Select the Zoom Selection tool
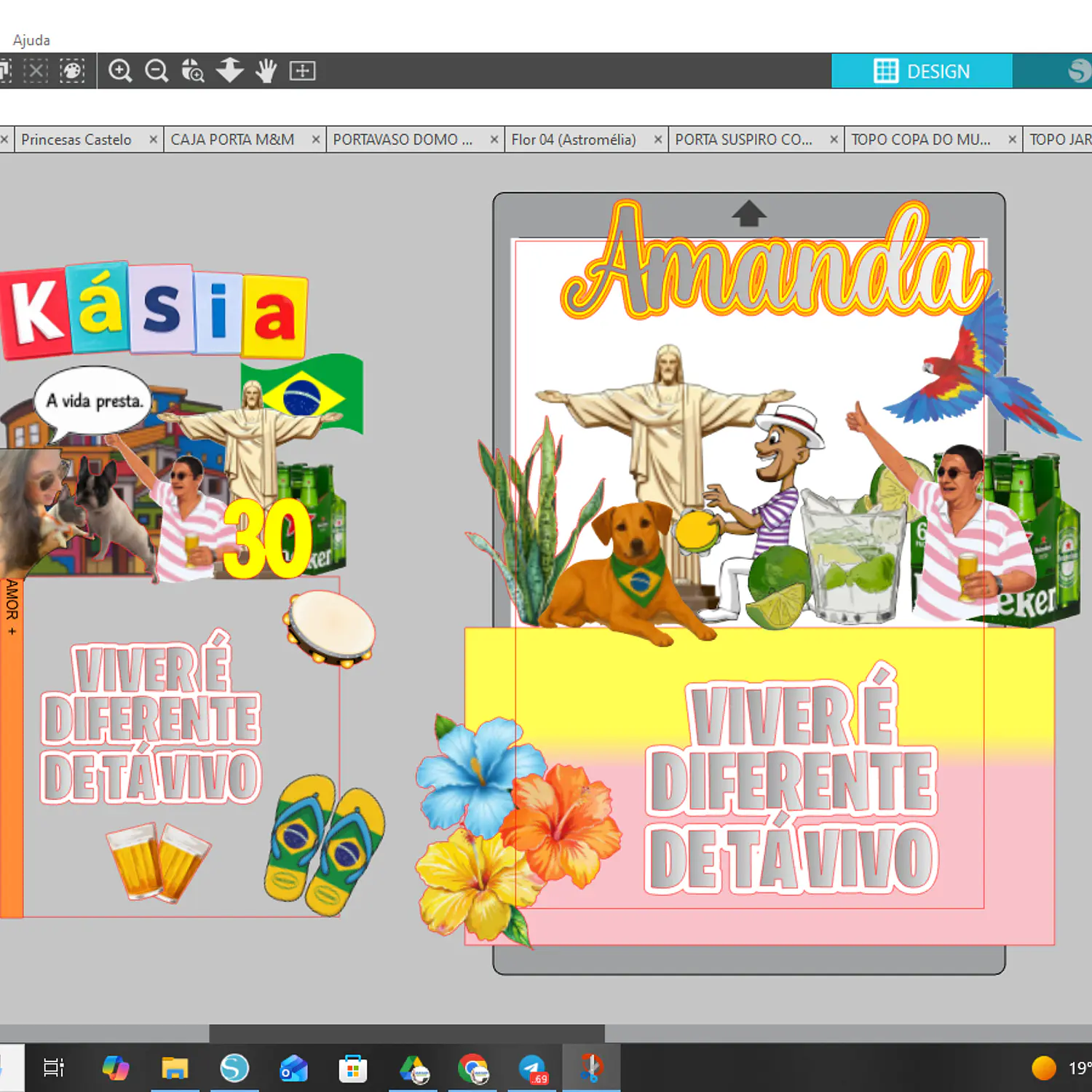 click(192, 71)
